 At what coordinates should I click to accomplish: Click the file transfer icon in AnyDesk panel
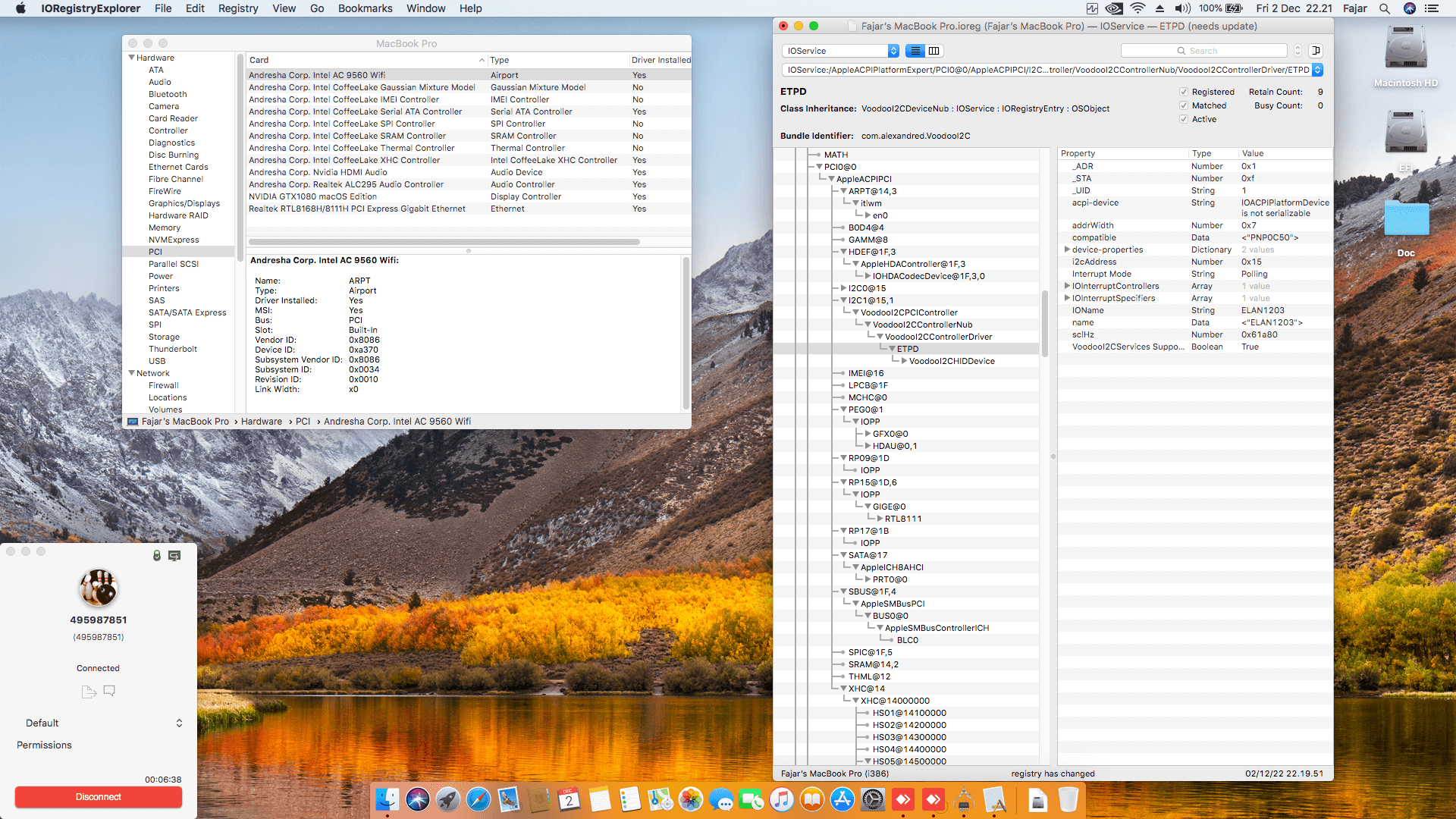pos(89,692)
